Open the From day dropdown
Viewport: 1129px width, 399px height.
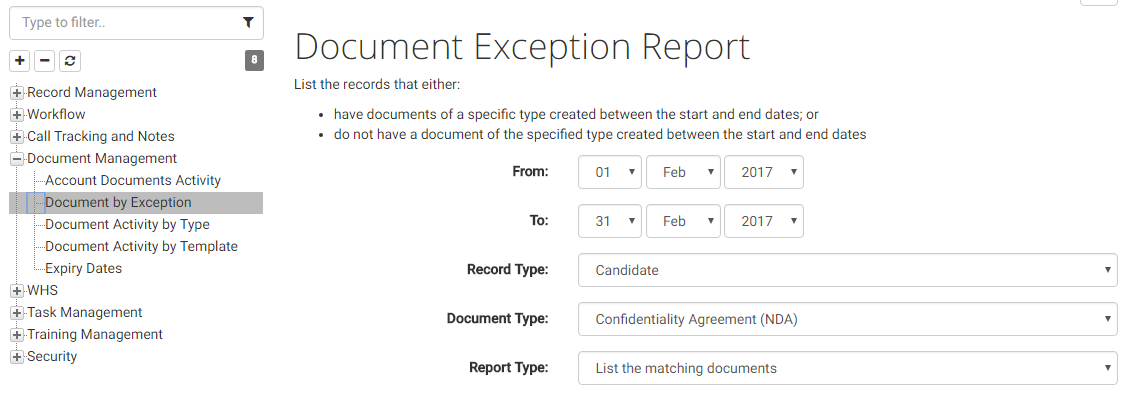610,172
